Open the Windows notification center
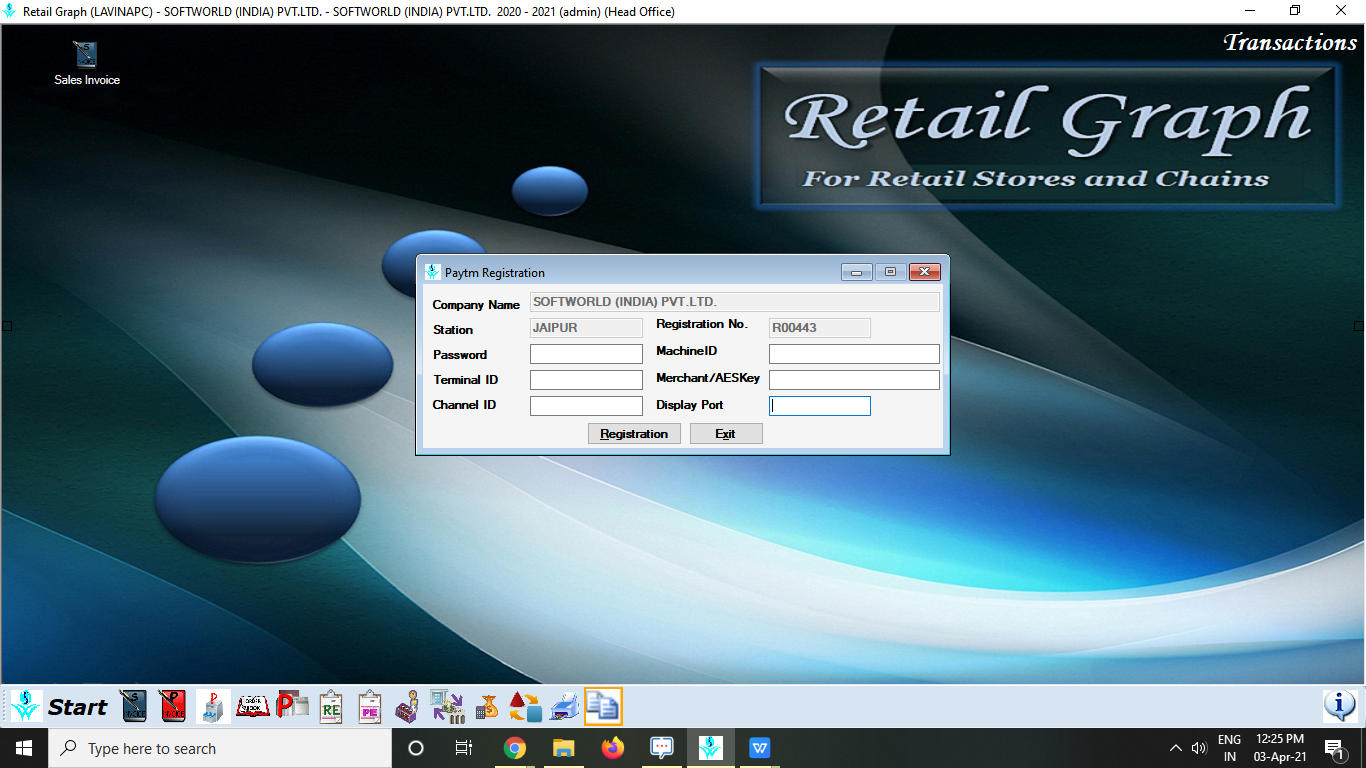Image resolution: width=1366 pixels, height=768 pixels. pyautogui.click(x=1334, y=748)
